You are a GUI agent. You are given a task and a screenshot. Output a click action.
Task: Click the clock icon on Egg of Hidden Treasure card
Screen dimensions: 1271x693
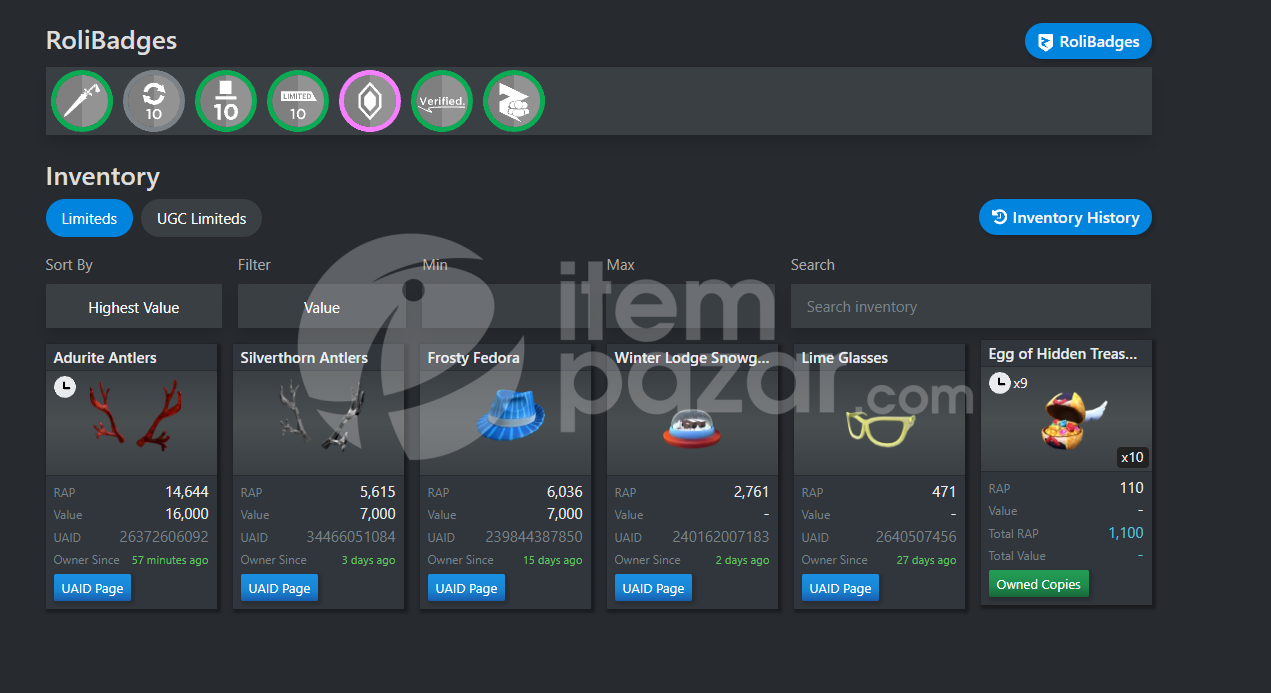tap(999, 382)
